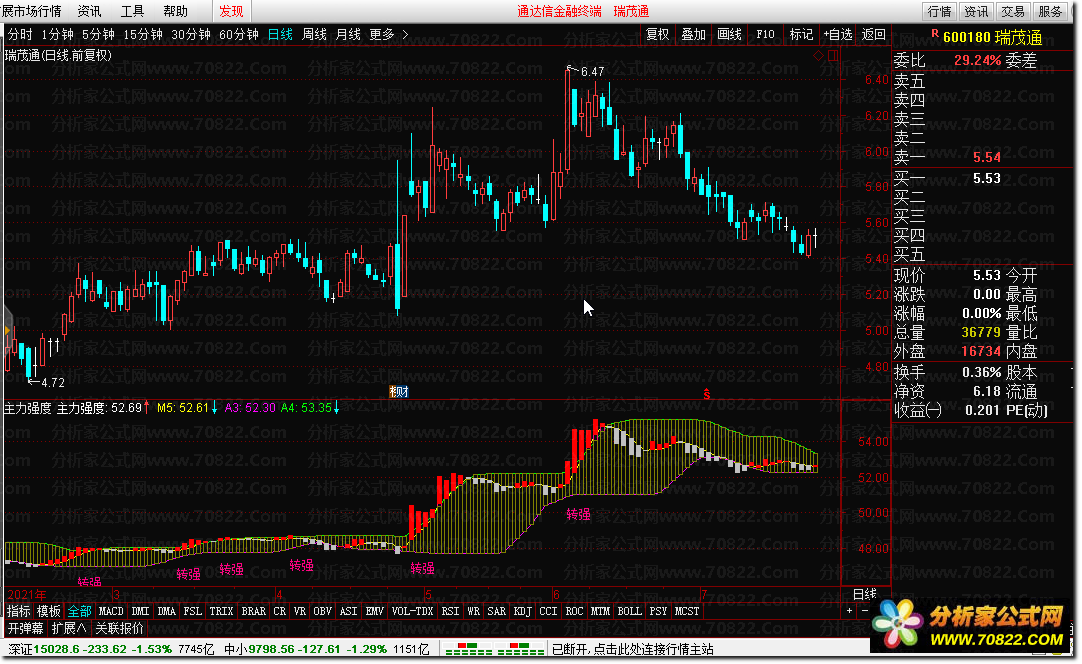Switch indicator to CCI
The width and height of the screenshot is (1082, 664).
[x=549, y=611]
